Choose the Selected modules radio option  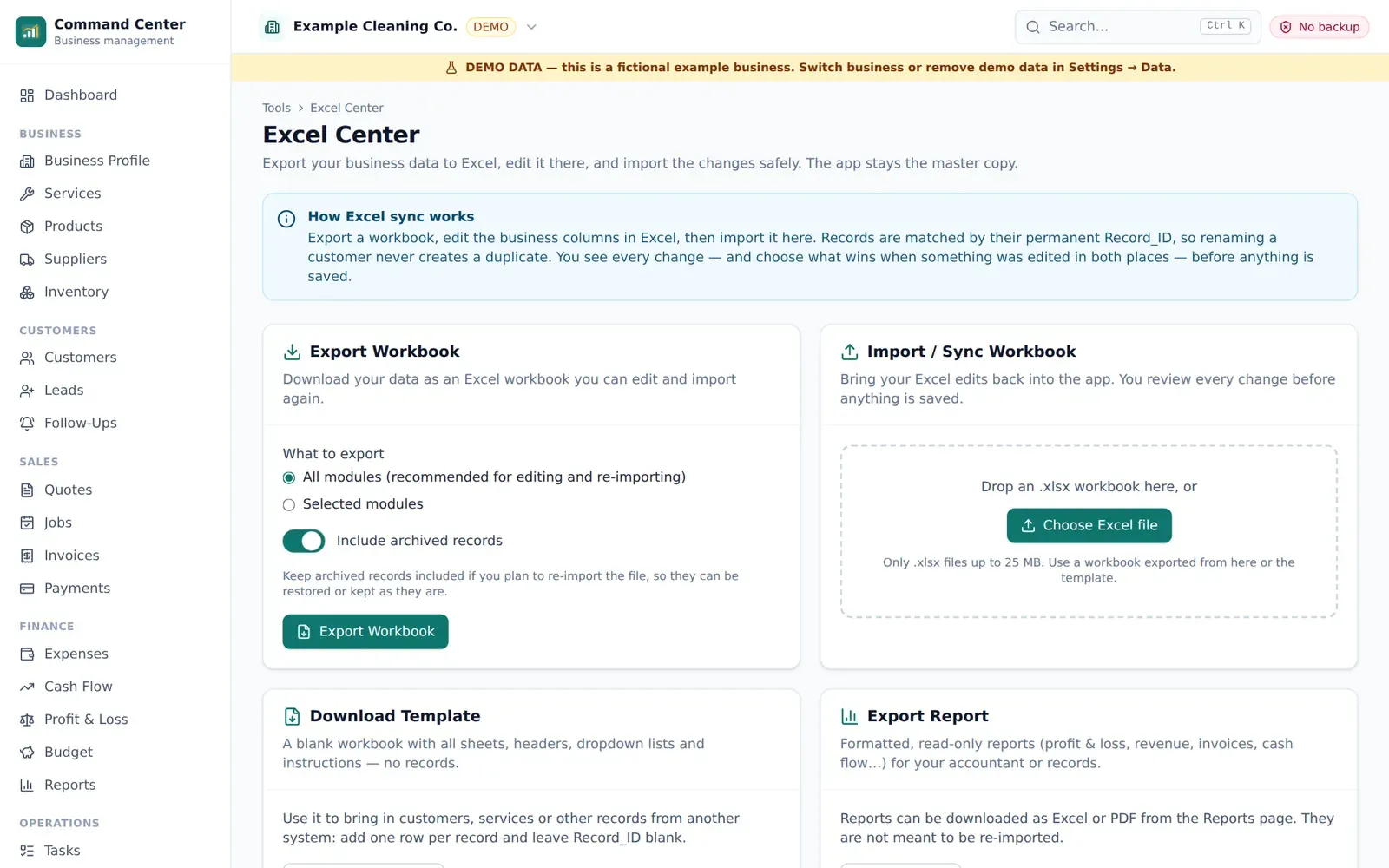289,505
